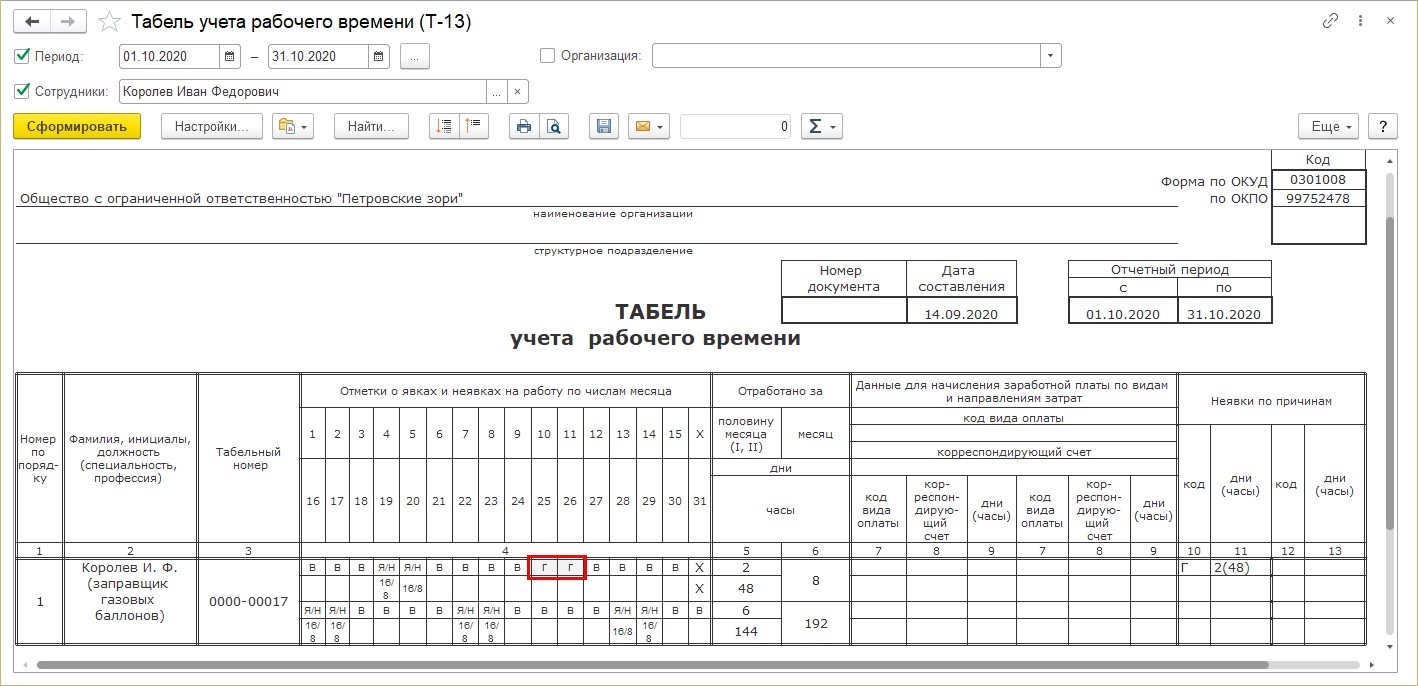Open the sigma totals dropdown
1418x686 pixels.
coord(822,126)
